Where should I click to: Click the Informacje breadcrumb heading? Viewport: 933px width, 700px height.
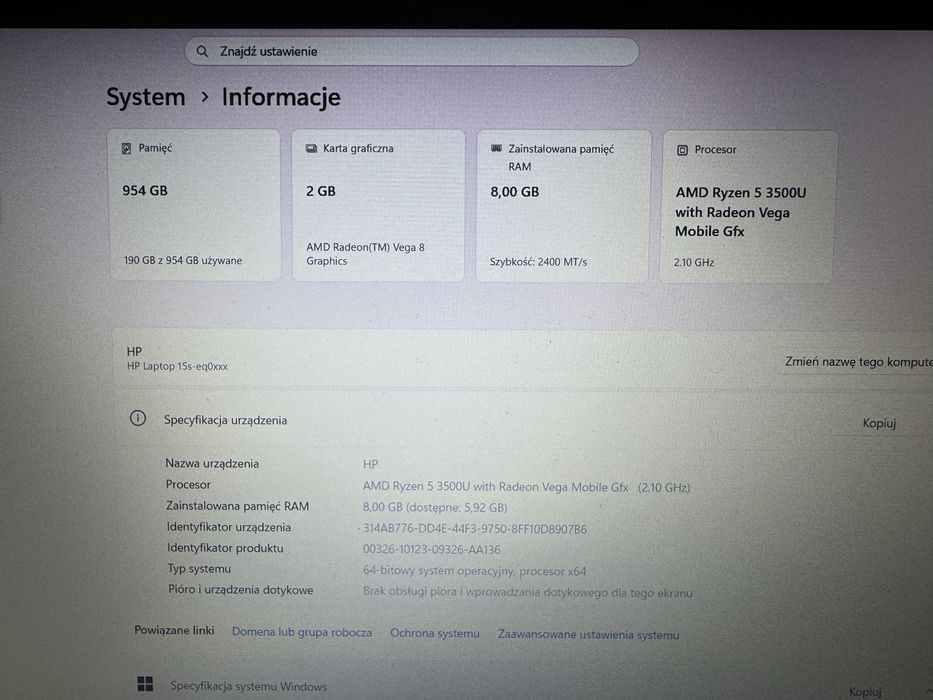[x=281, y=97]
